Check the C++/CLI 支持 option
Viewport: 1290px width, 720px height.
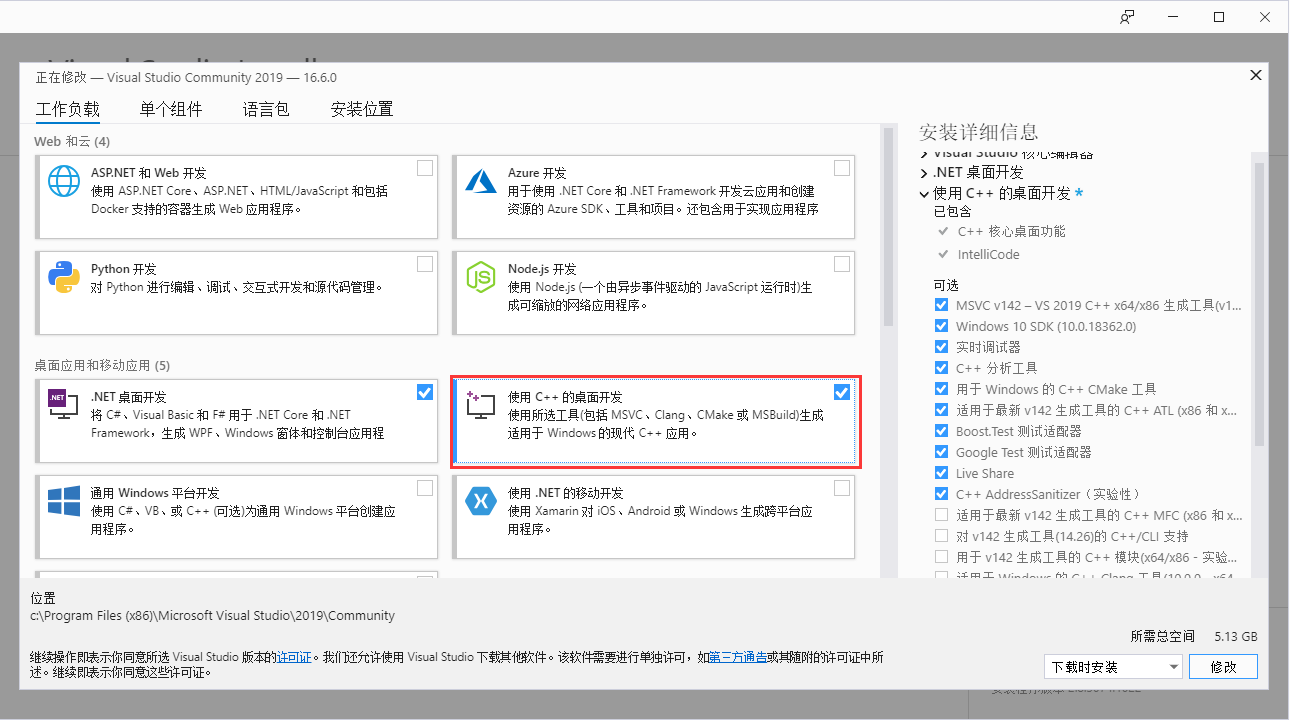[x=941, y=536]
